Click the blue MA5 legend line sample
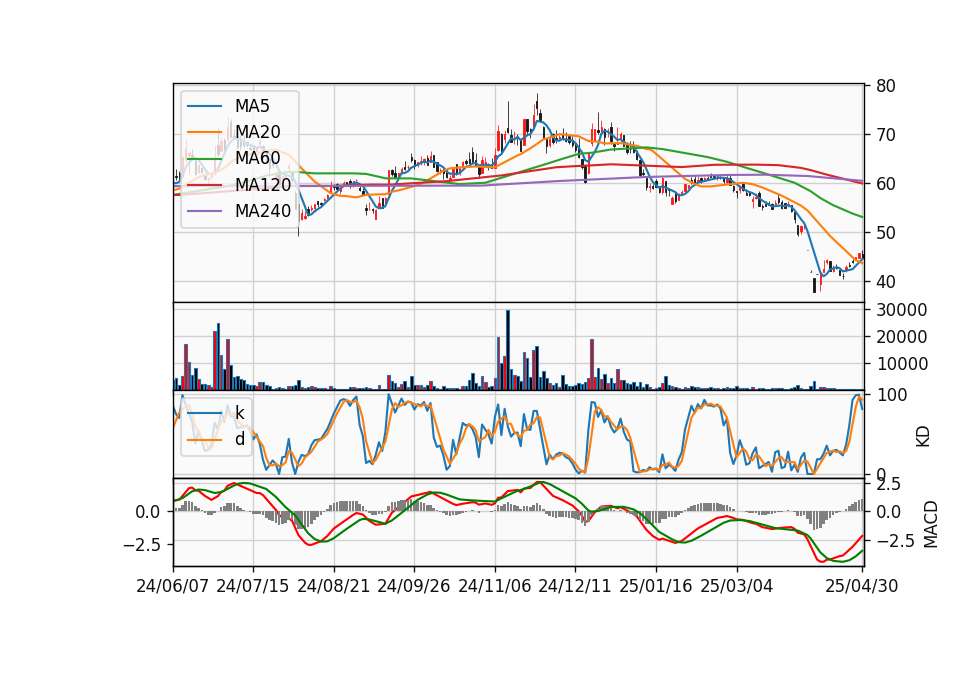 click(204, 106)
